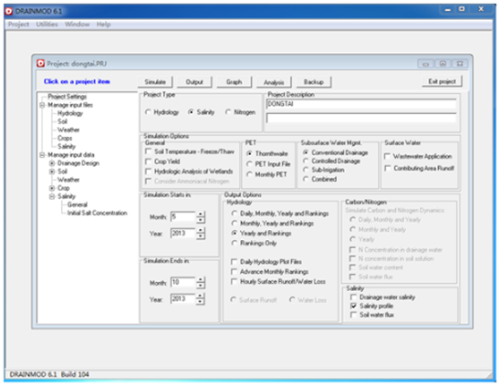The image size is (500, 386).
Task: Collapse the Manage input data tree node
Action: [x=42, y=155]
